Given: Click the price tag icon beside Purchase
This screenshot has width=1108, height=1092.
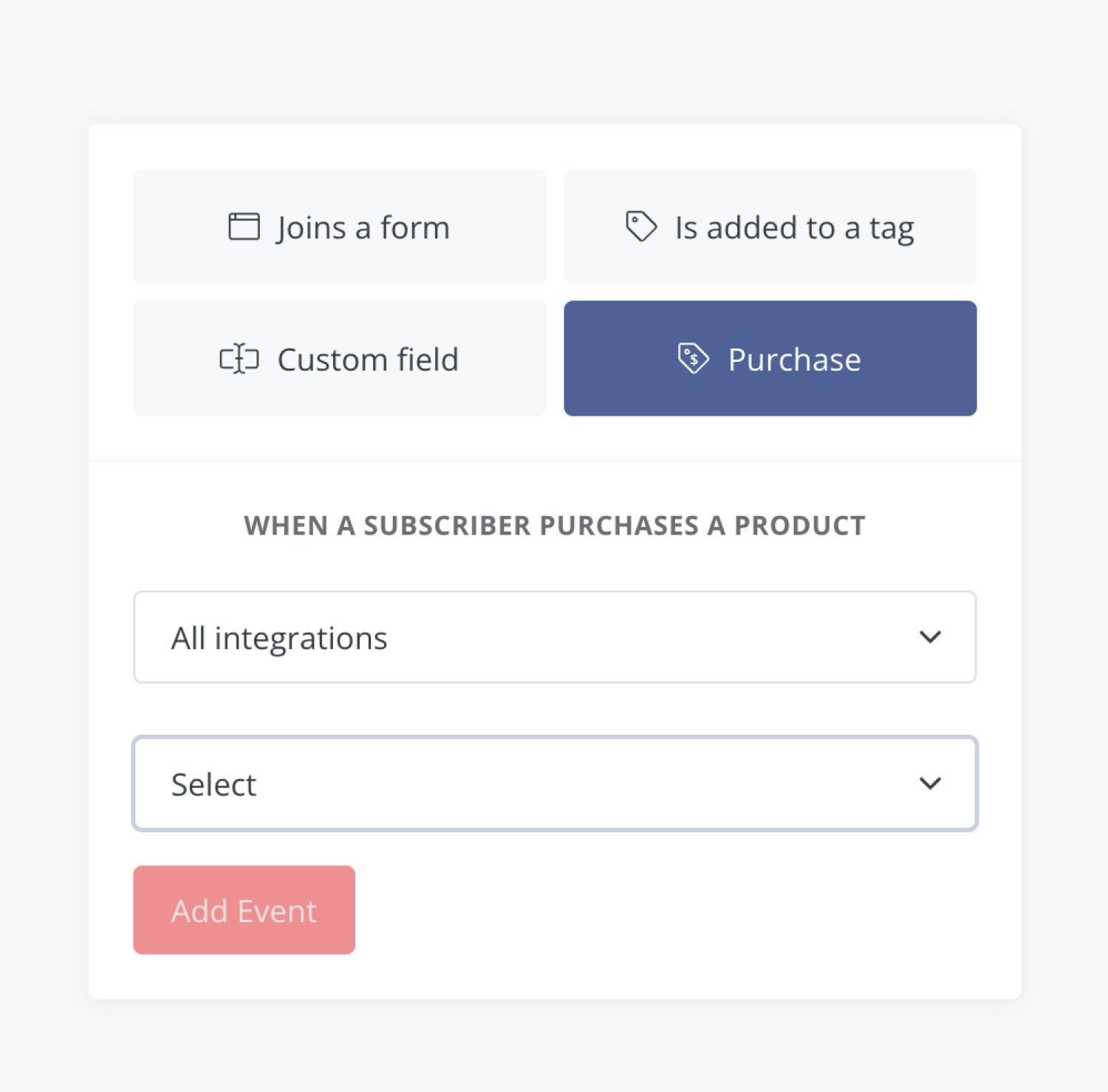Looking at the screenshot, I should (693, 359).
